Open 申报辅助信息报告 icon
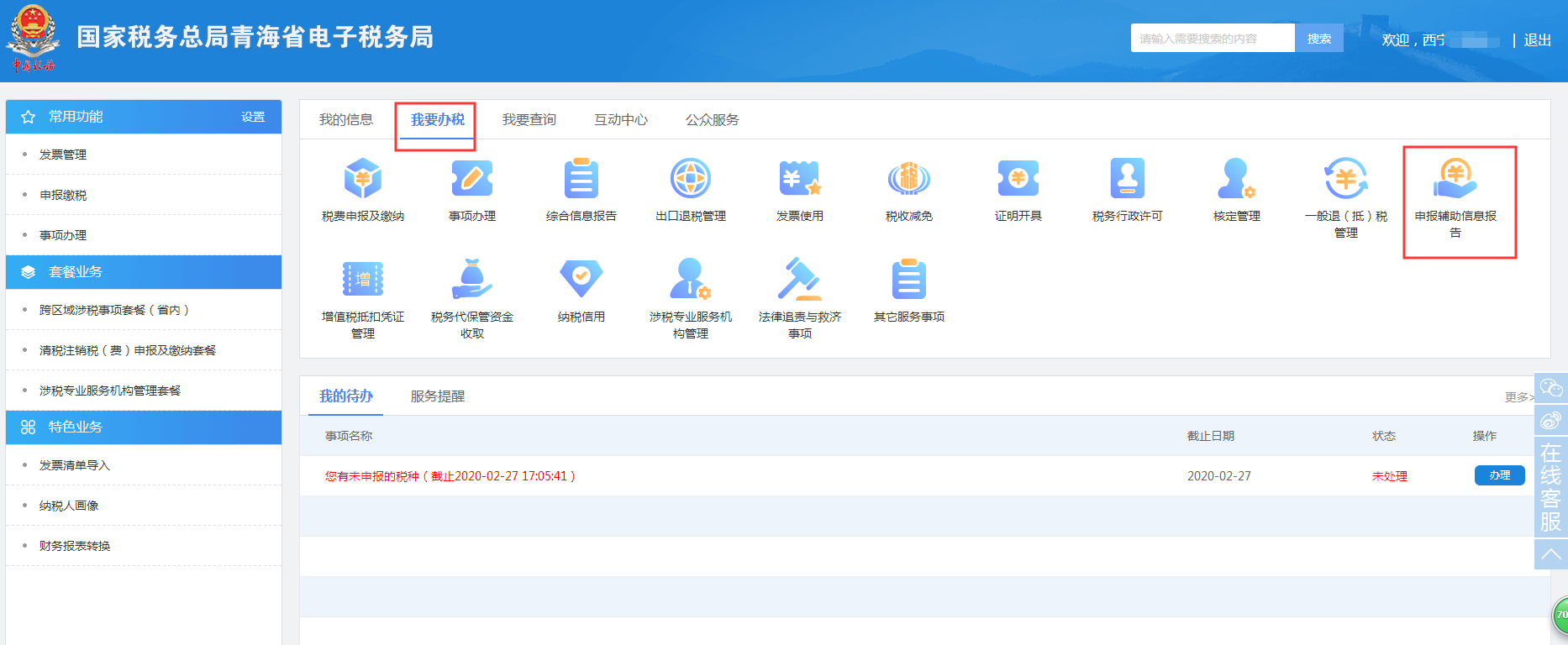 (1455, 178)
